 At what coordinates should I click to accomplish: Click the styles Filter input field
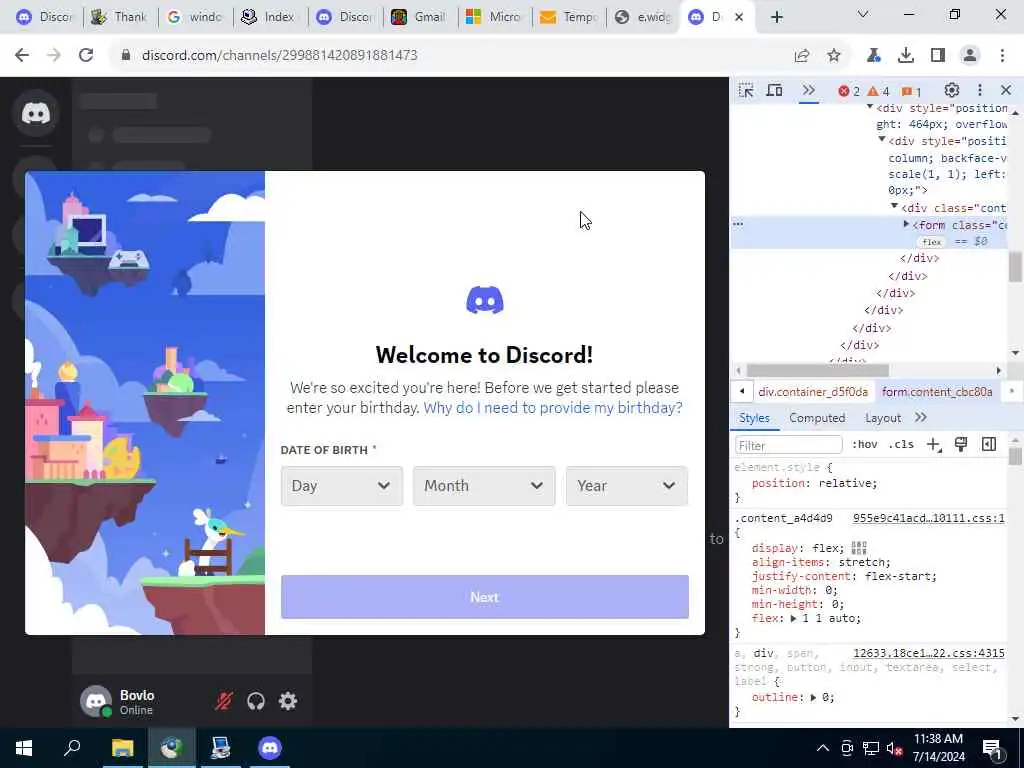pyautogui.click(x=789, y=445)
